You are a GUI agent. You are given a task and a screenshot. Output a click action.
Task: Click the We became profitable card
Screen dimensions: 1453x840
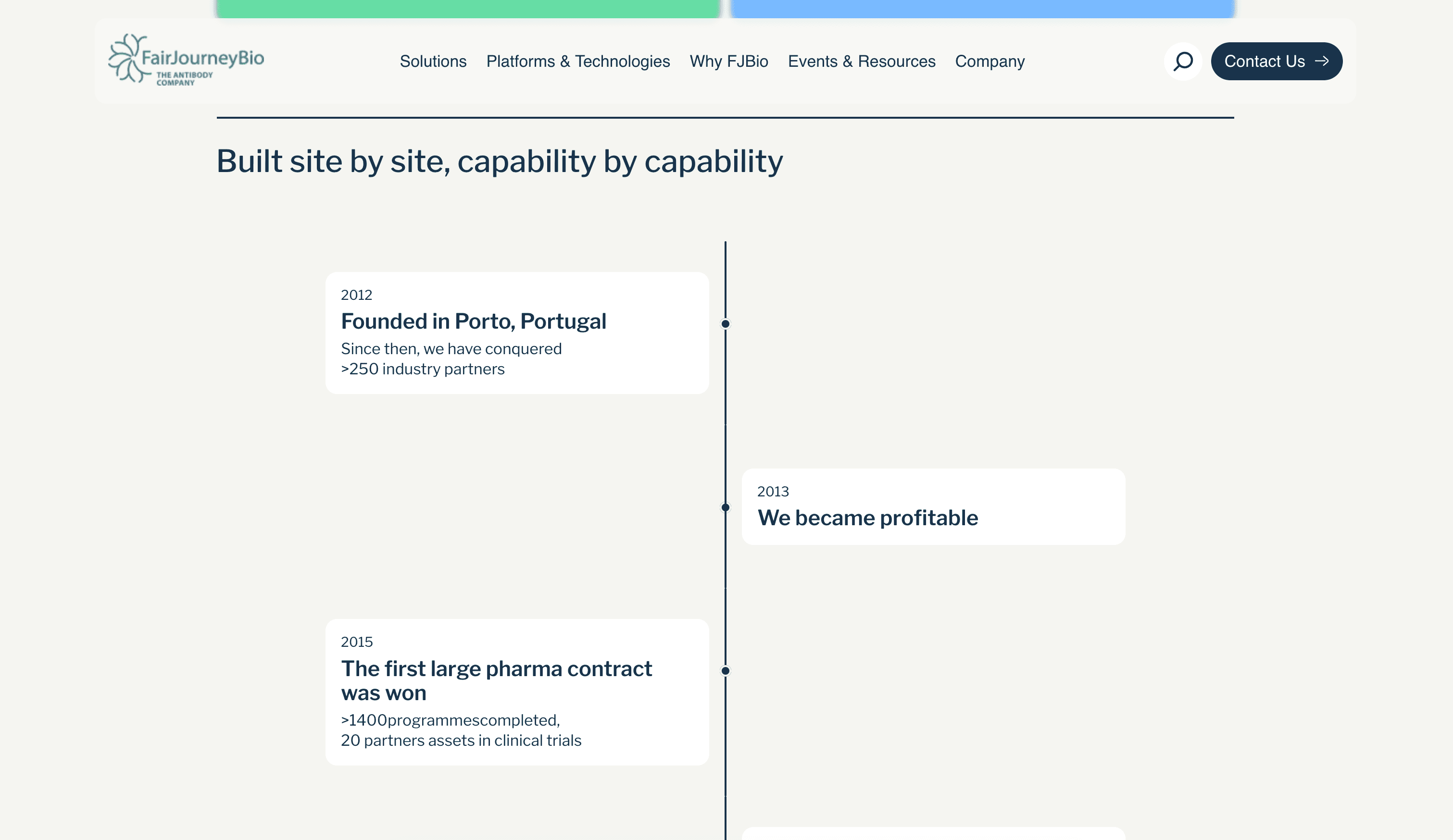pos(933,506)
